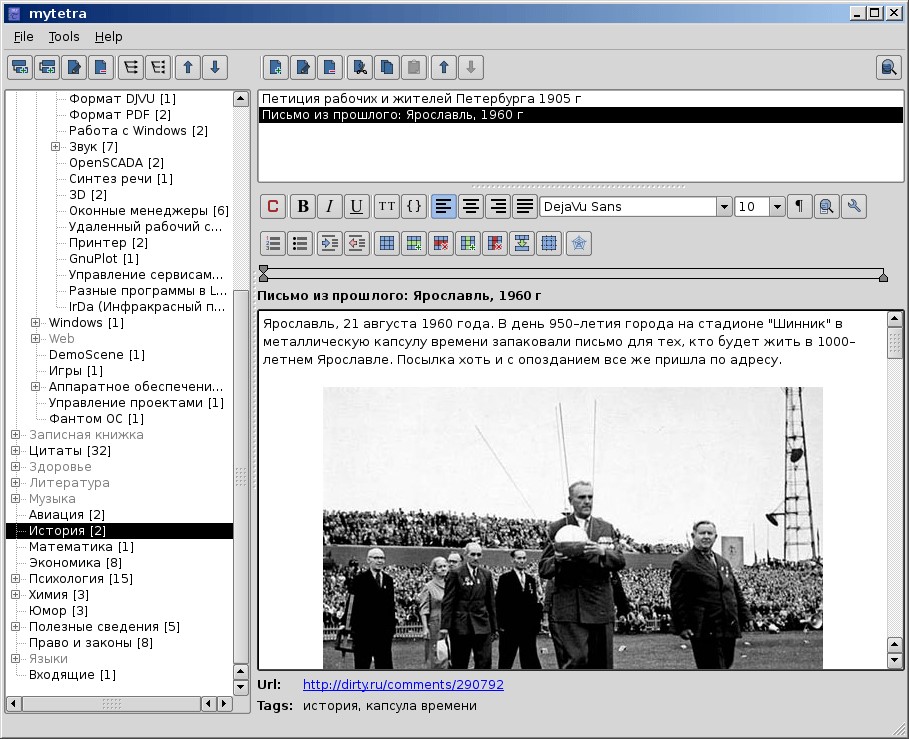Toggle bold formatting

pos(302,207)
